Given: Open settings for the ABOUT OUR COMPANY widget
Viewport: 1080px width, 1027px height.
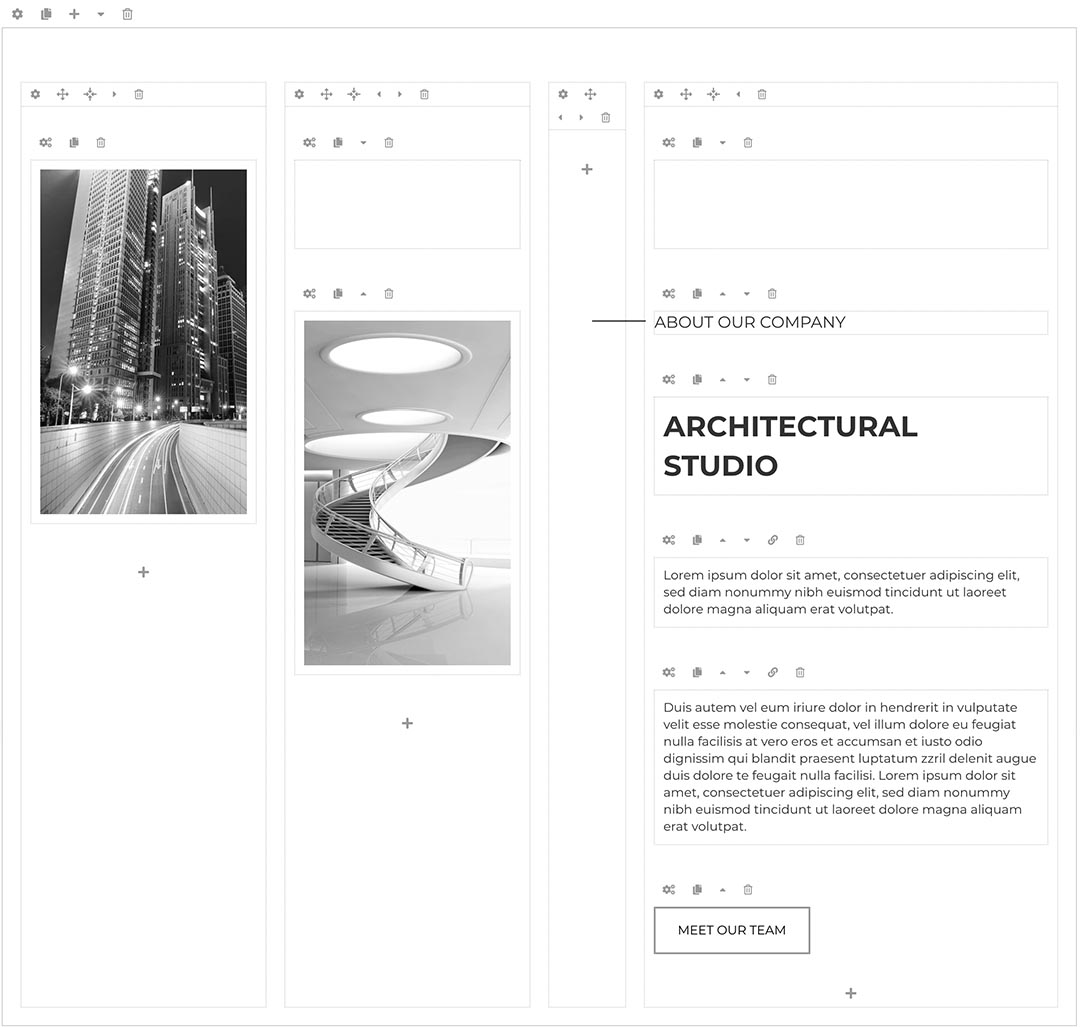Looking at the screenshot, I should [x=668, y=293].
